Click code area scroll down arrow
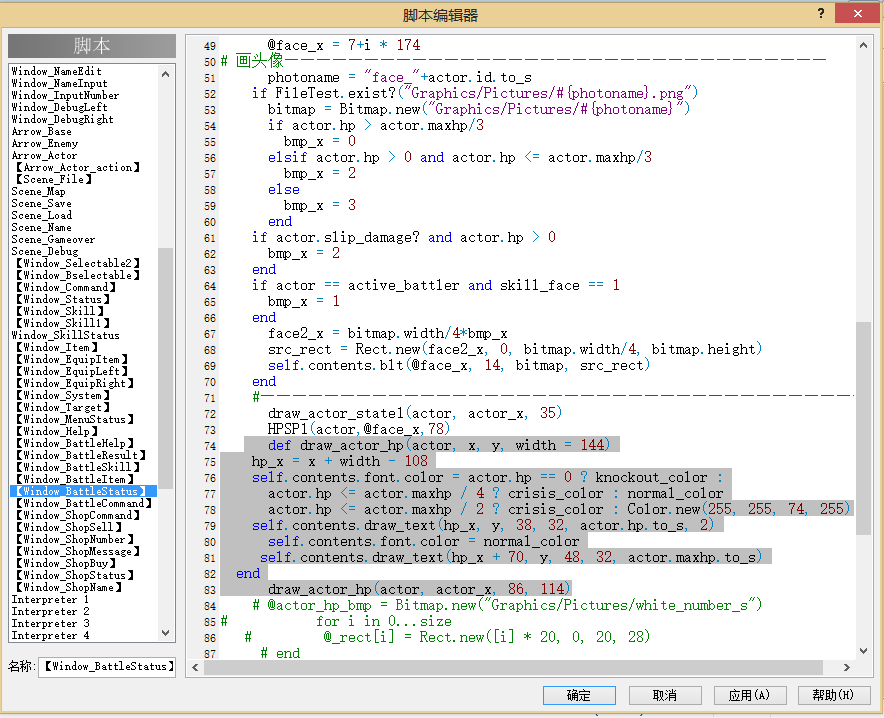884x718 pixels. click(x=863, y=651)
